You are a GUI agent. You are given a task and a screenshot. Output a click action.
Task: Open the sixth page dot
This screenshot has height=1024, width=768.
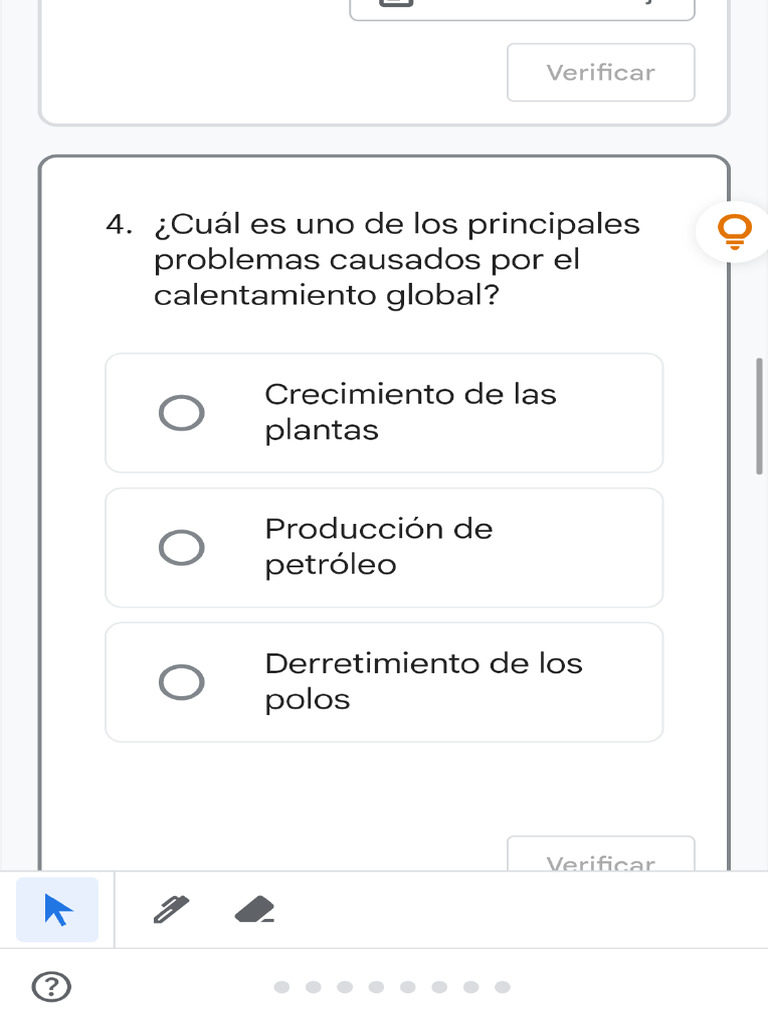pyautogui.click(x=439, y=987)
